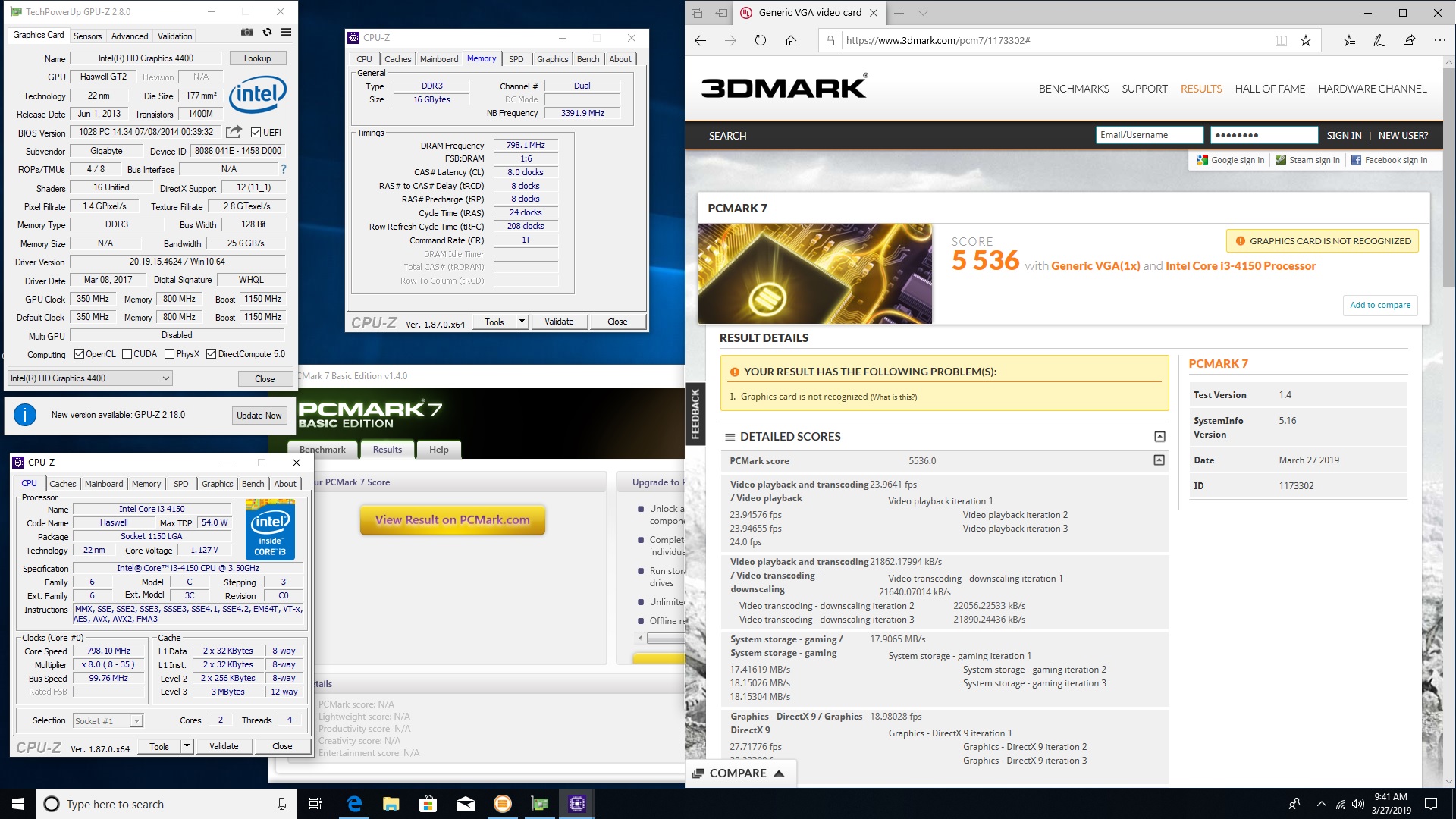Open the Results tab in PCMark 7
The height and width of the screenshot is (819, 1456).
tap(388, 450)
